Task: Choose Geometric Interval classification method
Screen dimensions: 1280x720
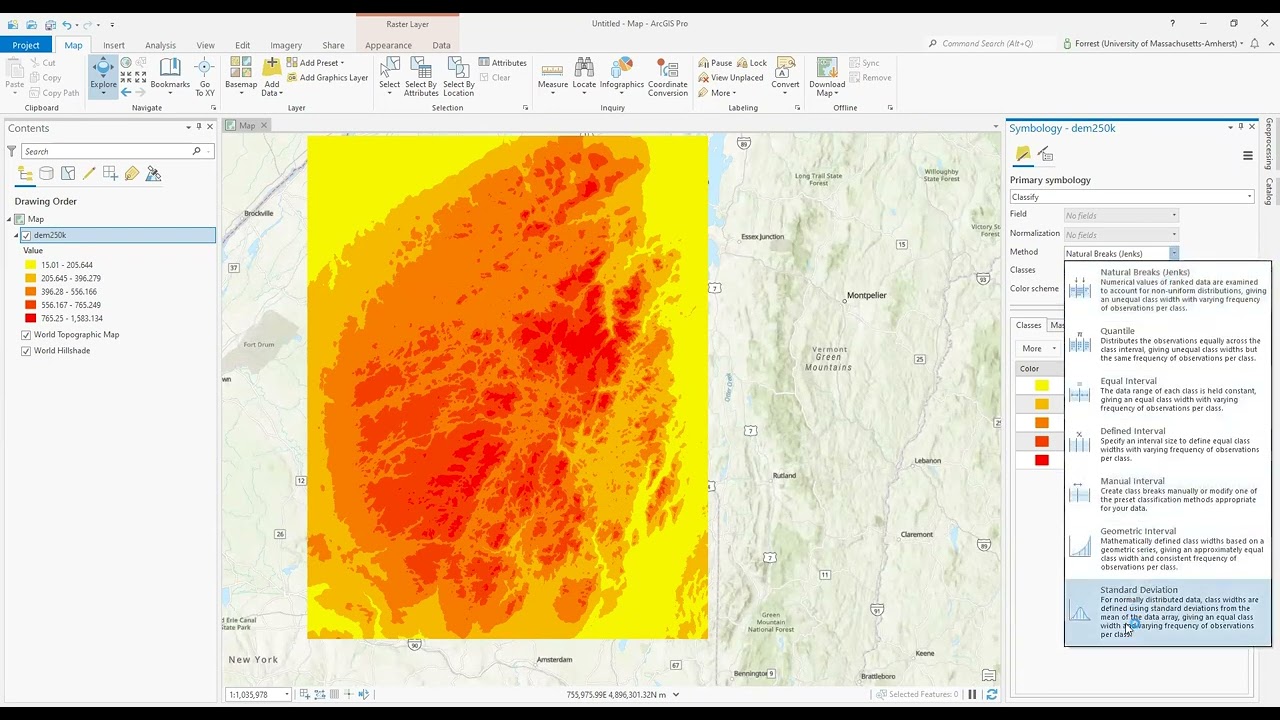Action: tap(1168, 548)
